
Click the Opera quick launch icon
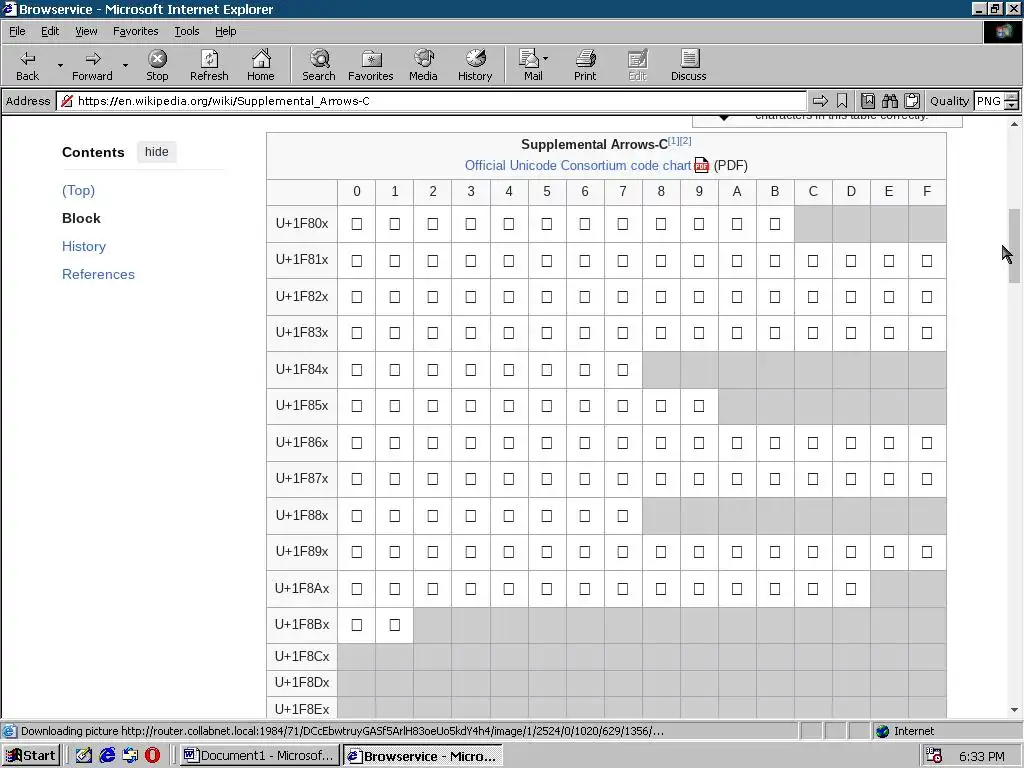pyautogui.click(x=153, y=756)
